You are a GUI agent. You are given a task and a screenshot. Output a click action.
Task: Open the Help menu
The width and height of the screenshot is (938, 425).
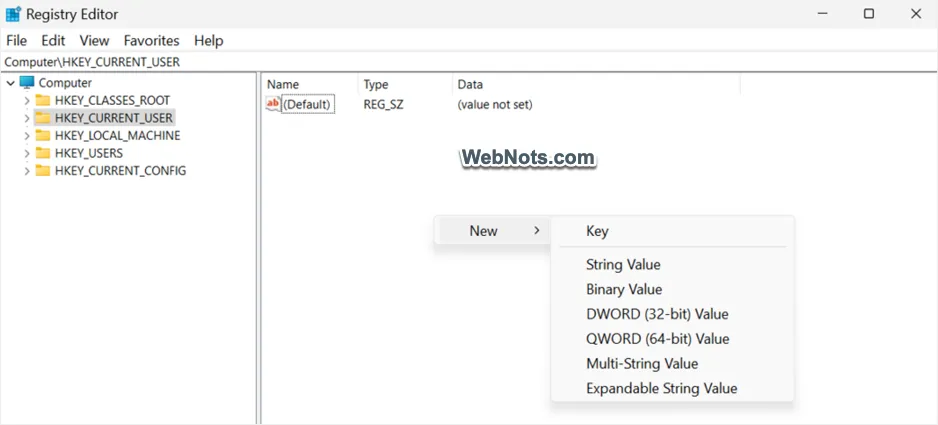209,41
